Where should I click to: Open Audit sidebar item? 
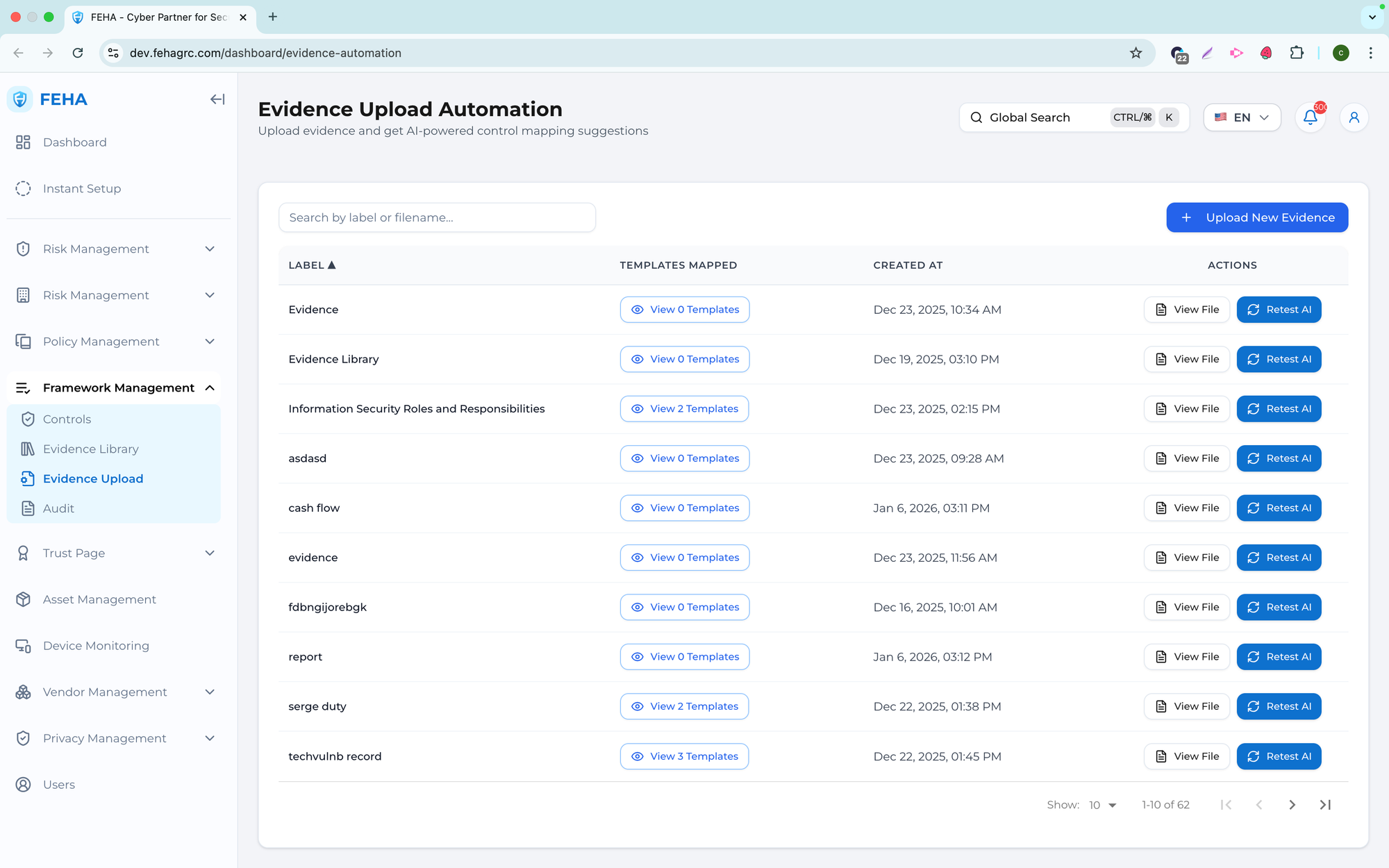[x=58, y=508]
